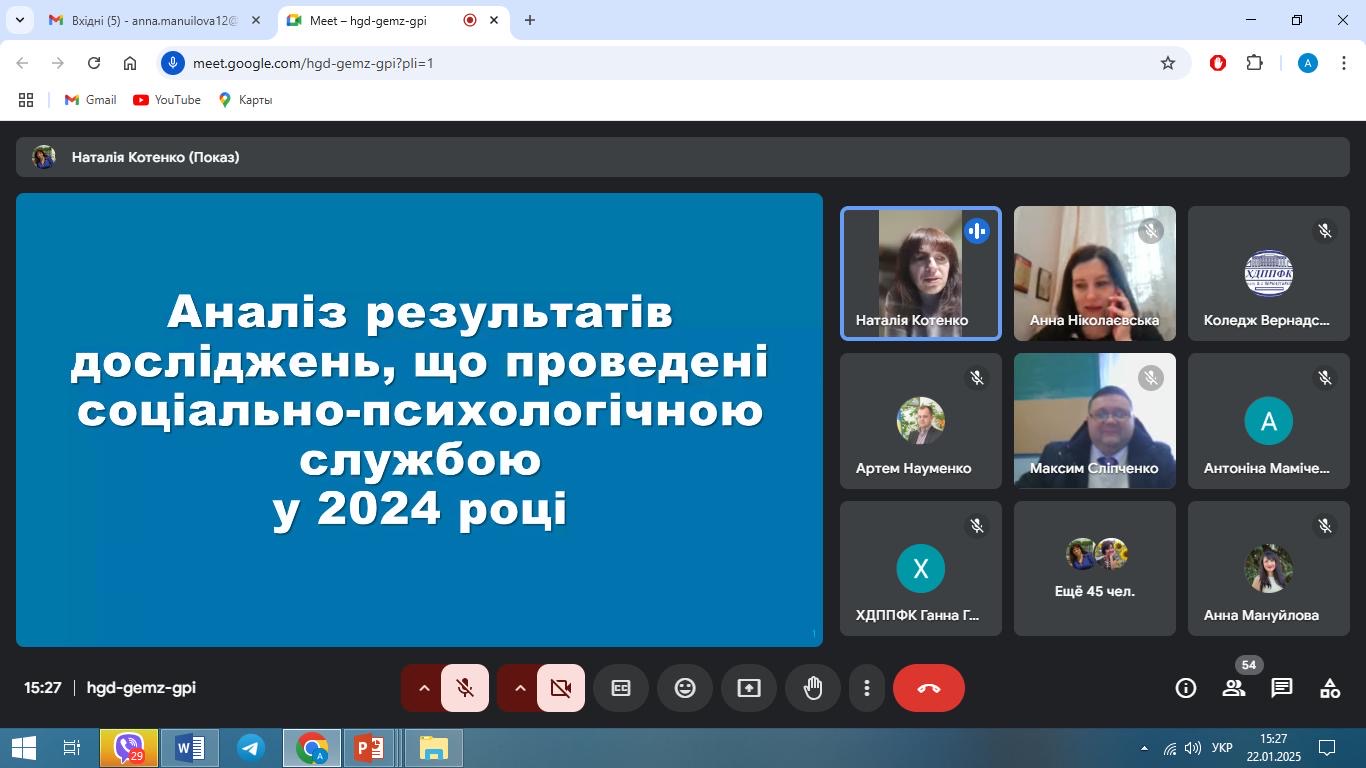
Task: Open more options three-dot menu
Action: click(867, 688)
